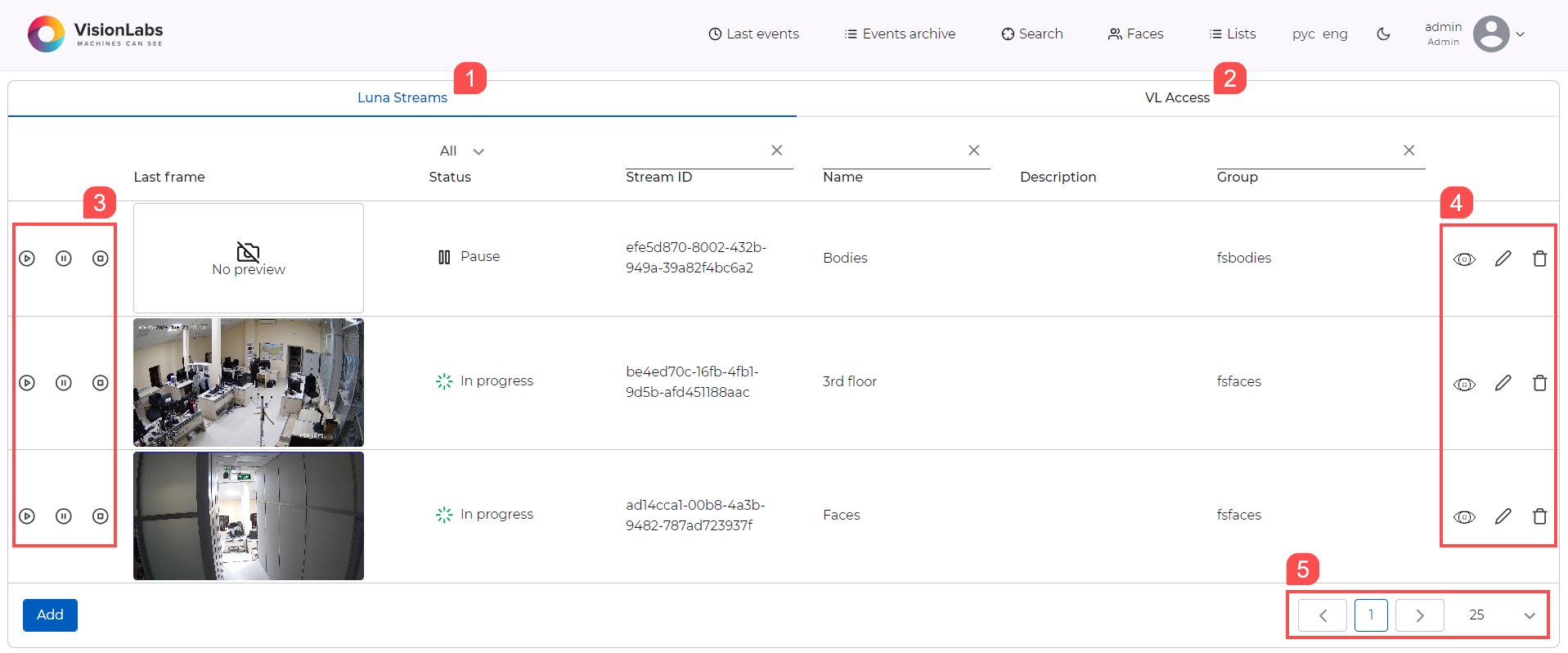This screenshot has width=1568, height=653.
Task: Open Events archive page
Action: pos(900,34)
